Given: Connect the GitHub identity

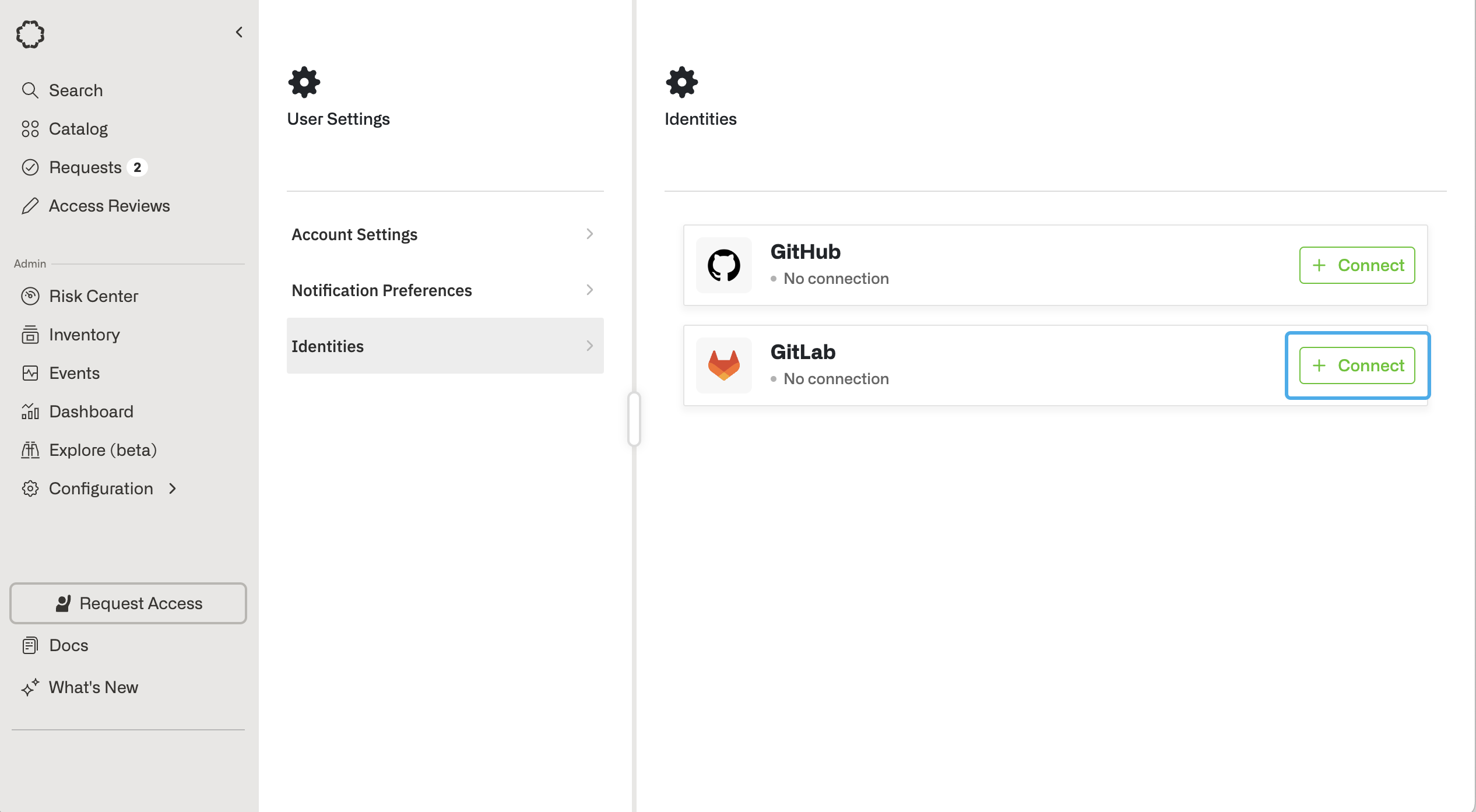Looking at the screenshot, I should click(x=1356, y=265).
